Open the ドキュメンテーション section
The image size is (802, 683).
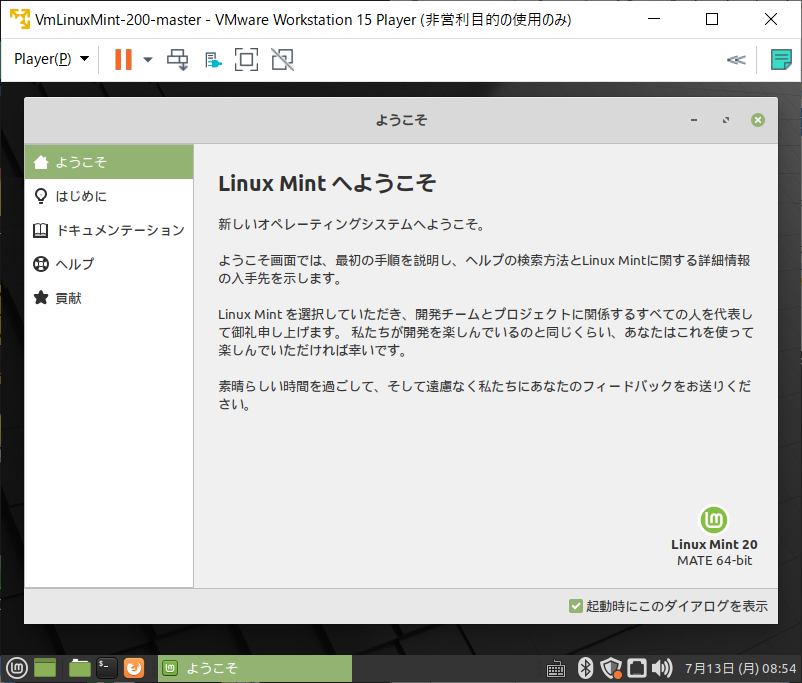pyautogui.click(x=109, y=230)
